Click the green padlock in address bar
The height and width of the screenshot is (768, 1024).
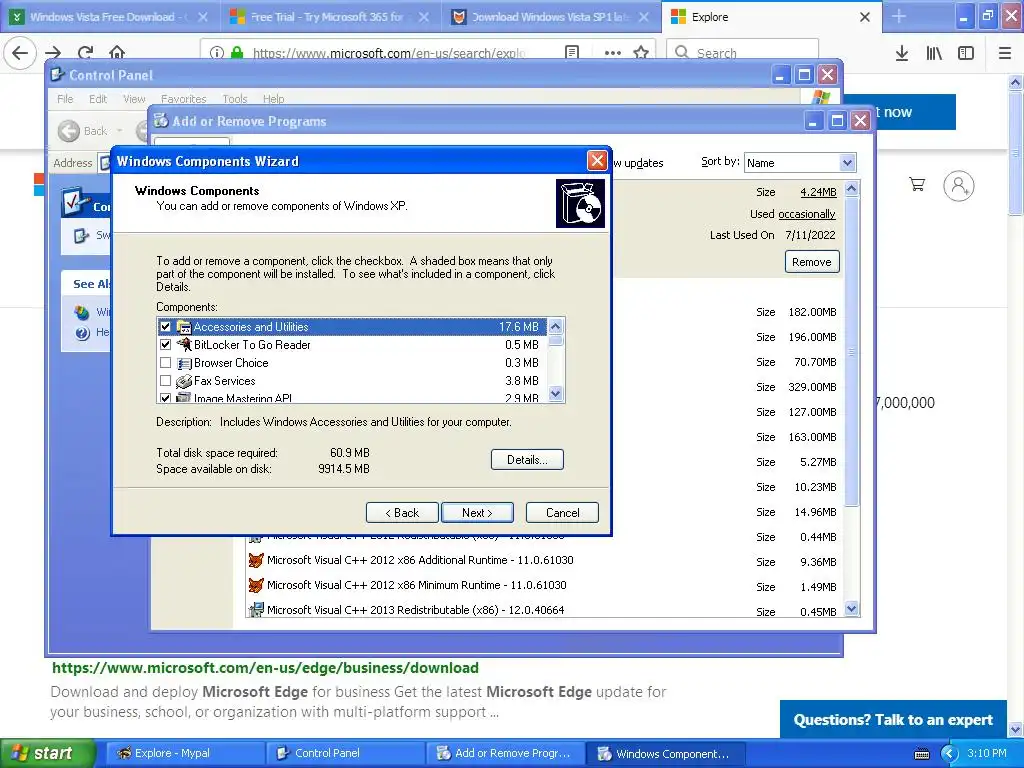pos(237,53)
